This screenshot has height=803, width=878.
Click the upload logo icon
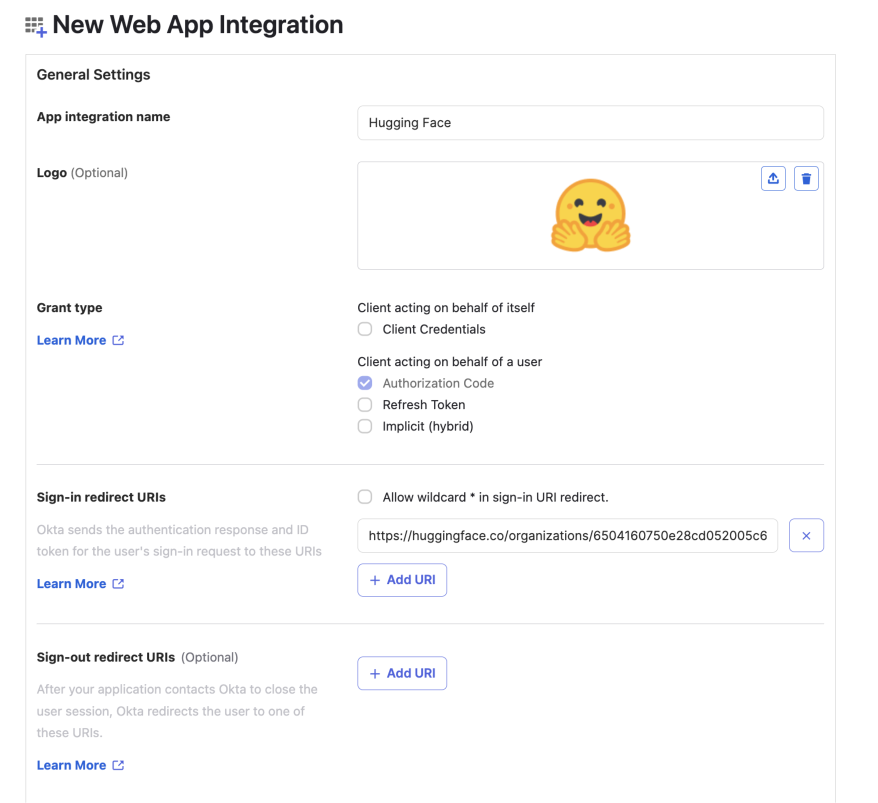click(x=773, y=178)
